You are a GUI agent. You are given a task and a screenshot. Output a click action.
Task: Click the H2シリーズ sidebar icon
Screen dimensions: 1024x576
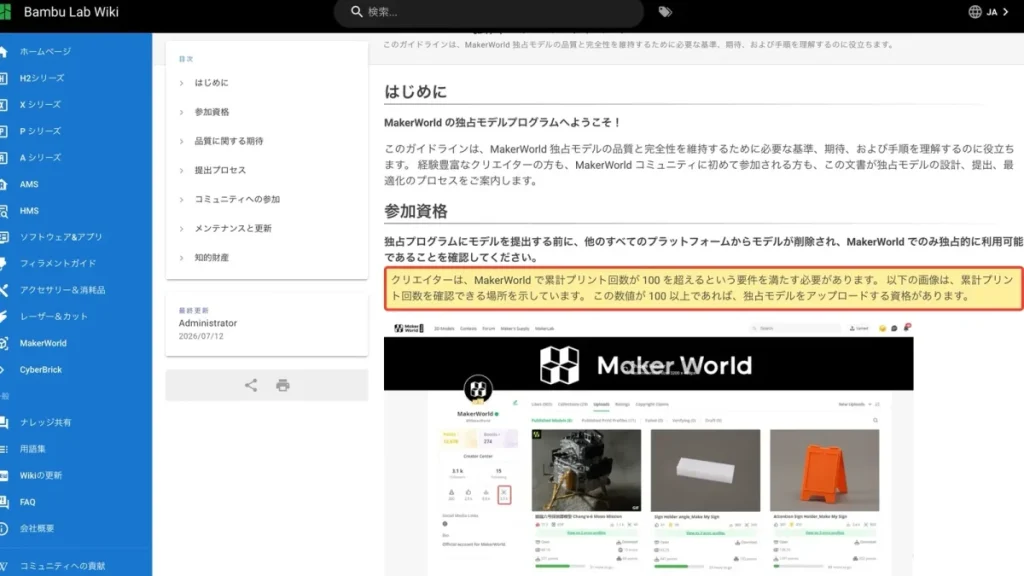pyautogui.click(x=3, y=78)
